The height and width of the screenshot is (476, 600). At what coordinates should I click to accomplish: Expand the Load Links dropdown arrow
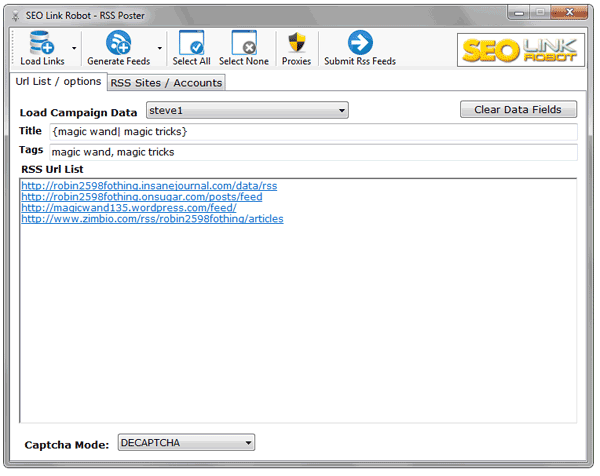pyautogui.click(x=74, y=48)
